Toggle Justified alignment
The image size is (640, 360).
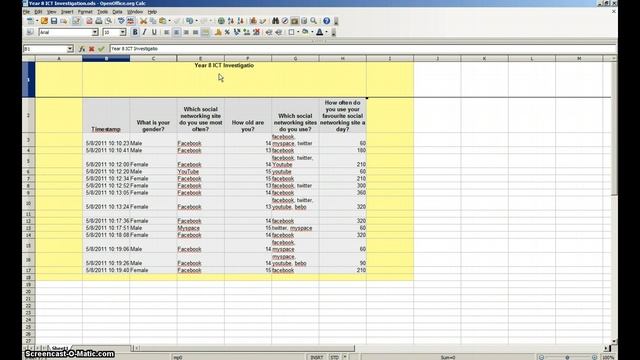pos(196,32)
